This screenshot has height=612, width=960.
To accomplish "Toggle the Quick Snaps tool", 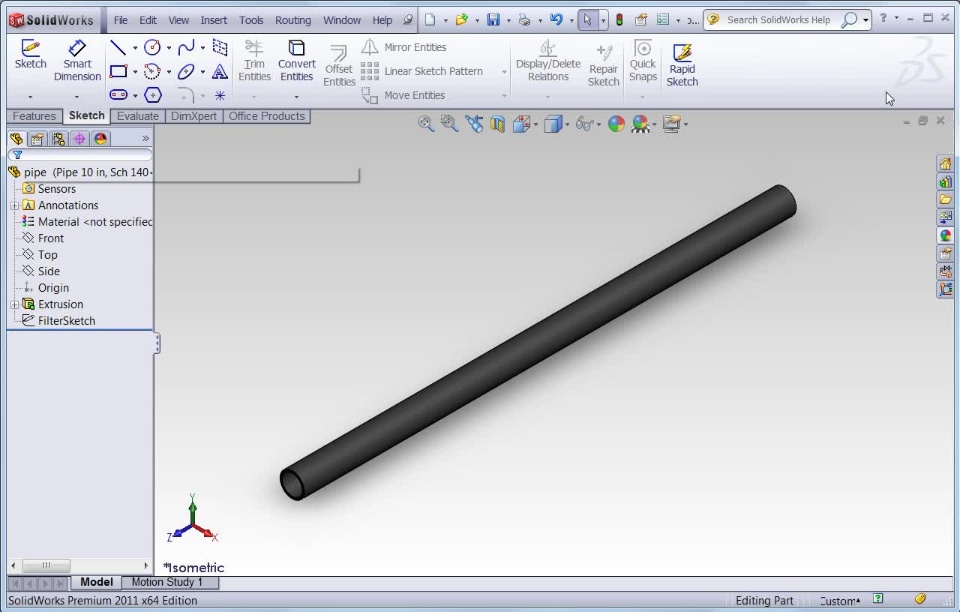I will pos(642,61).
